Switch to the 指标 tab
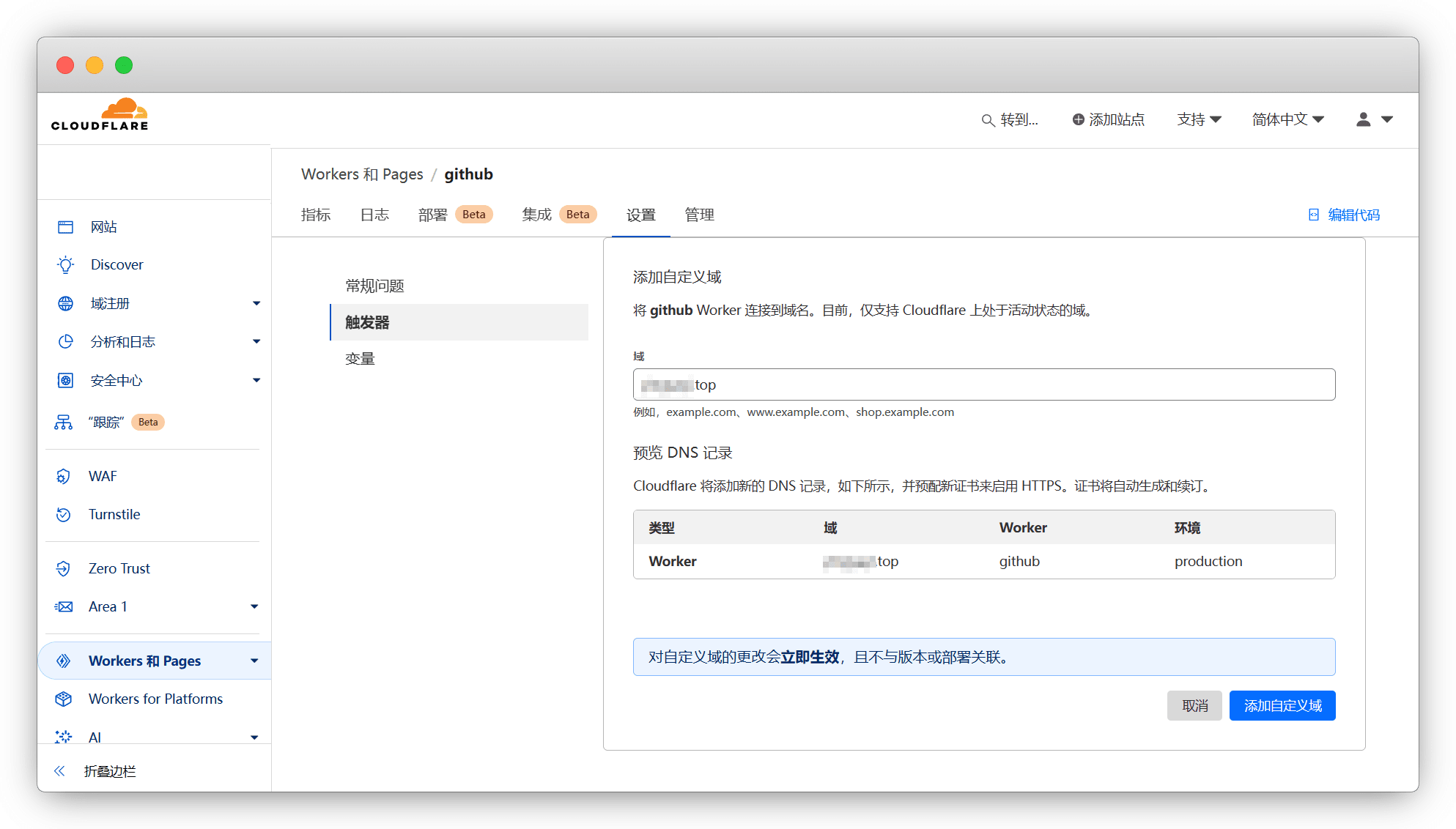1456x829 pixels. coord(316,215)
